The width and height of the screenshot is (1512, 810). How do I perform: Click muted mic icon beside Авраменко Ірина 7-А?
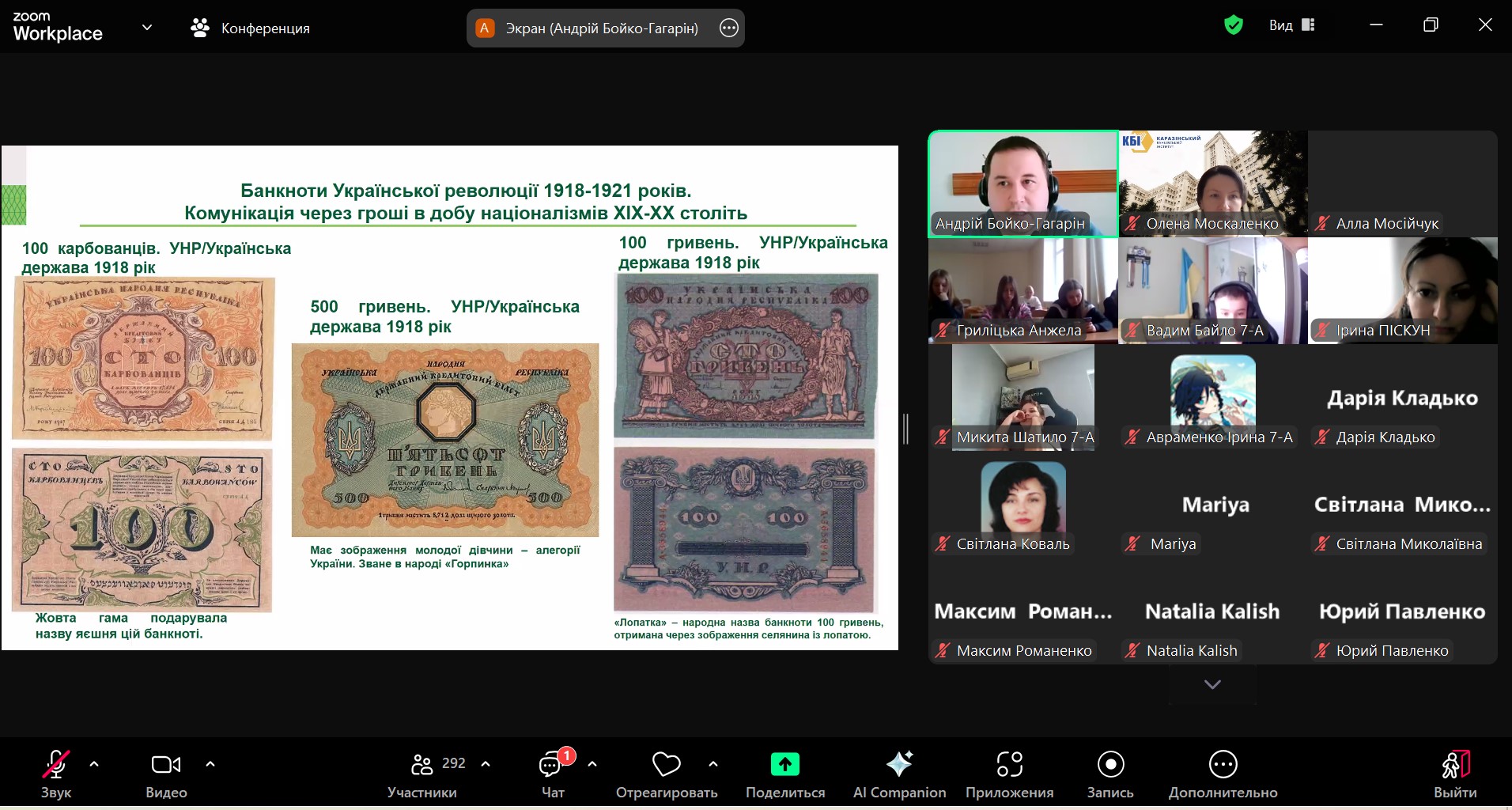pyautogui.click(x=1132, y=437)
